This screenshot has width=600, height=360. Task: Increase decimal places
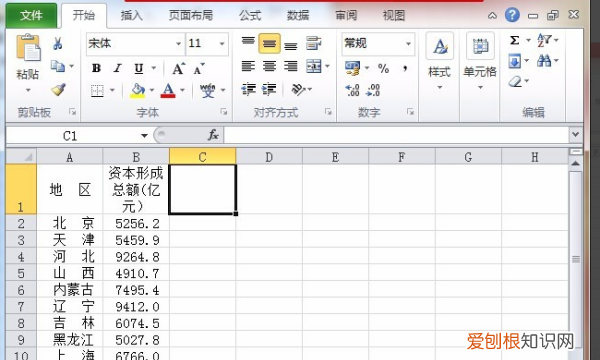click(352, 90)
